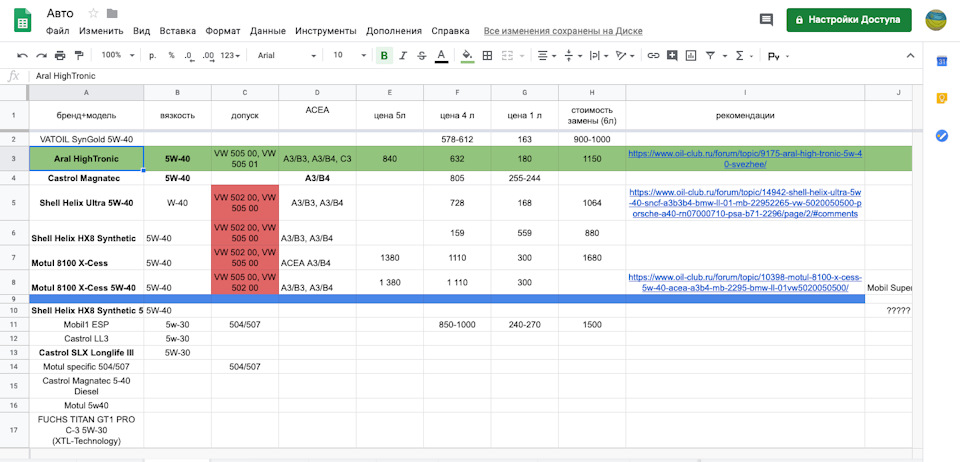Open Aral High Tronic forum link

[x=744, y=159]
